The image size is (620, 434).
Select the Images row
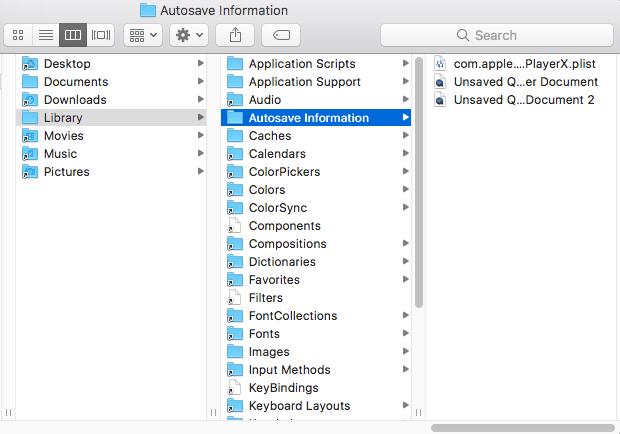316,351
